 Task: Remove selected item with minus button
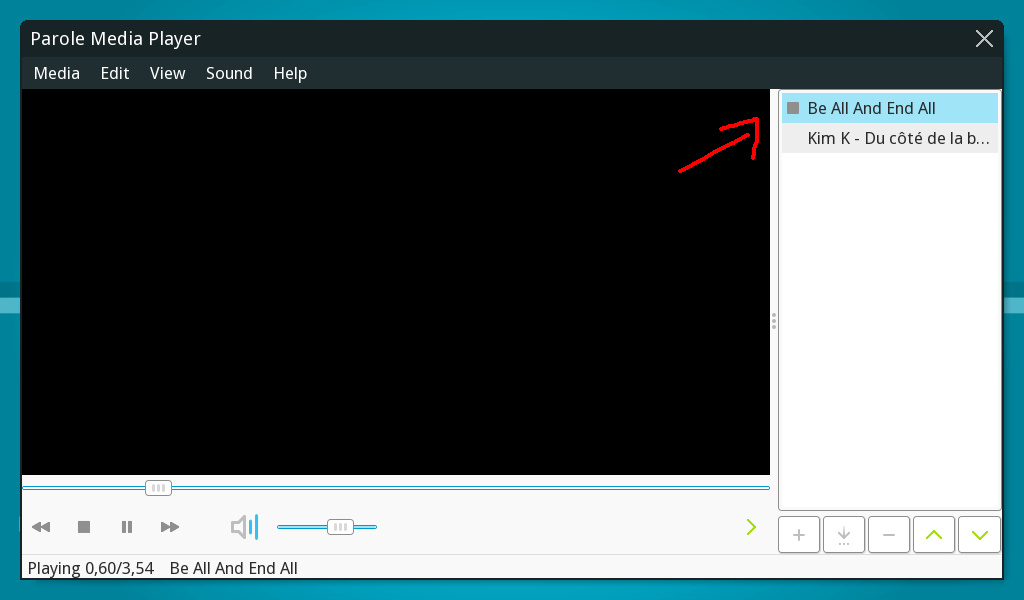(889, 535)
